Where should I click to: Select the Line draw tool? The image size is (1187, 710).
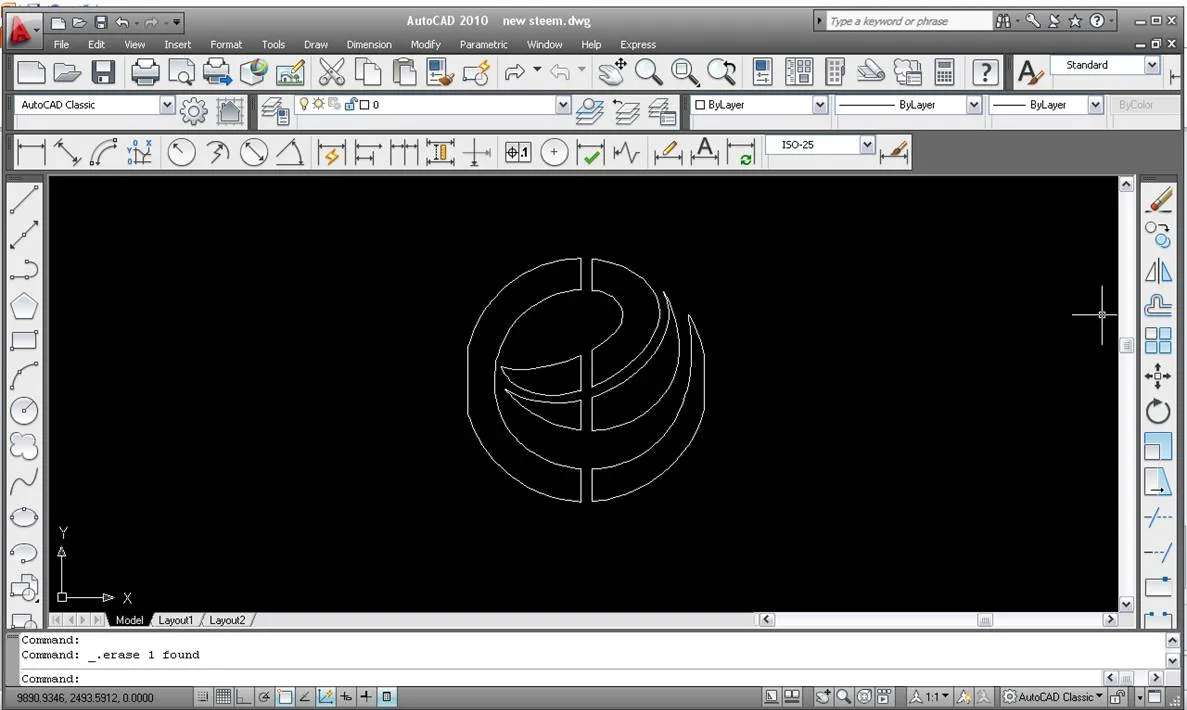pyautogui.click(x=24, y=200)
